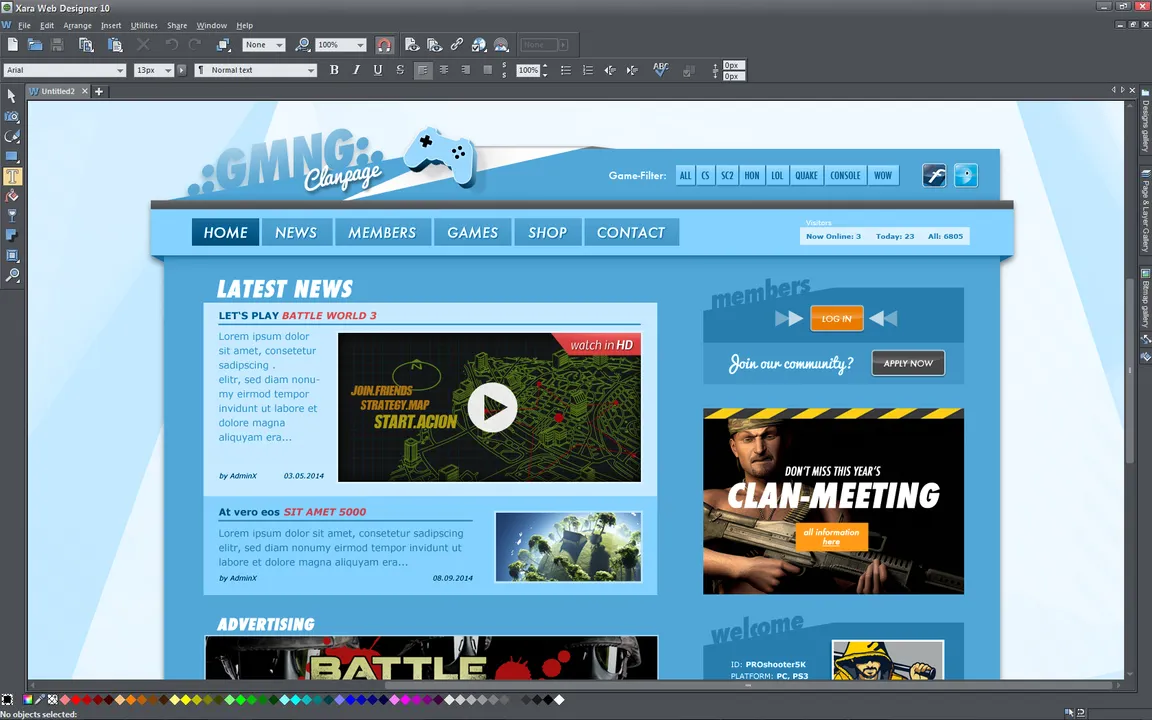Toggle underline formatting

[378, 70]
